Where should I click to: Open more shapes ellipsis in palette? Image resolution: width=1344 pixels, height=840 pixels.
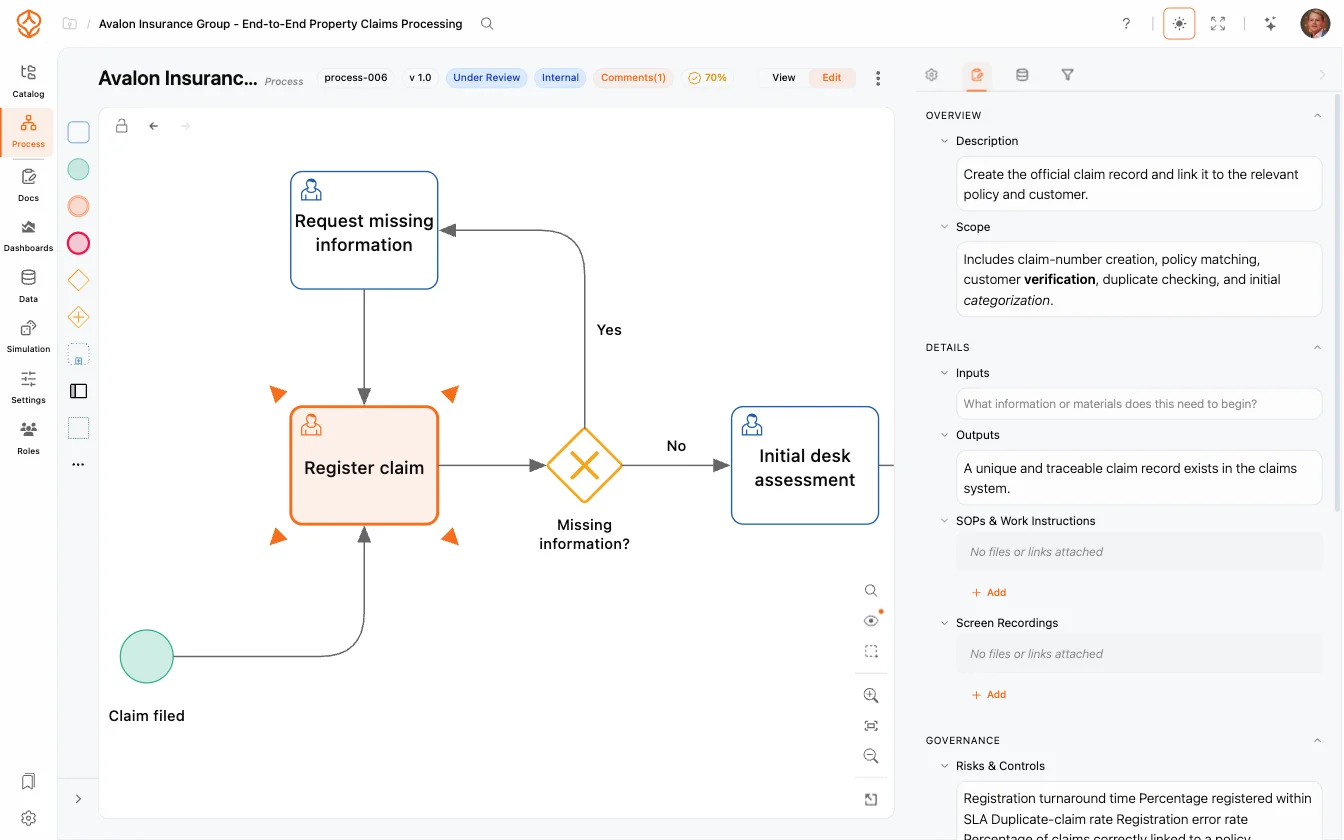coord(78,465)
